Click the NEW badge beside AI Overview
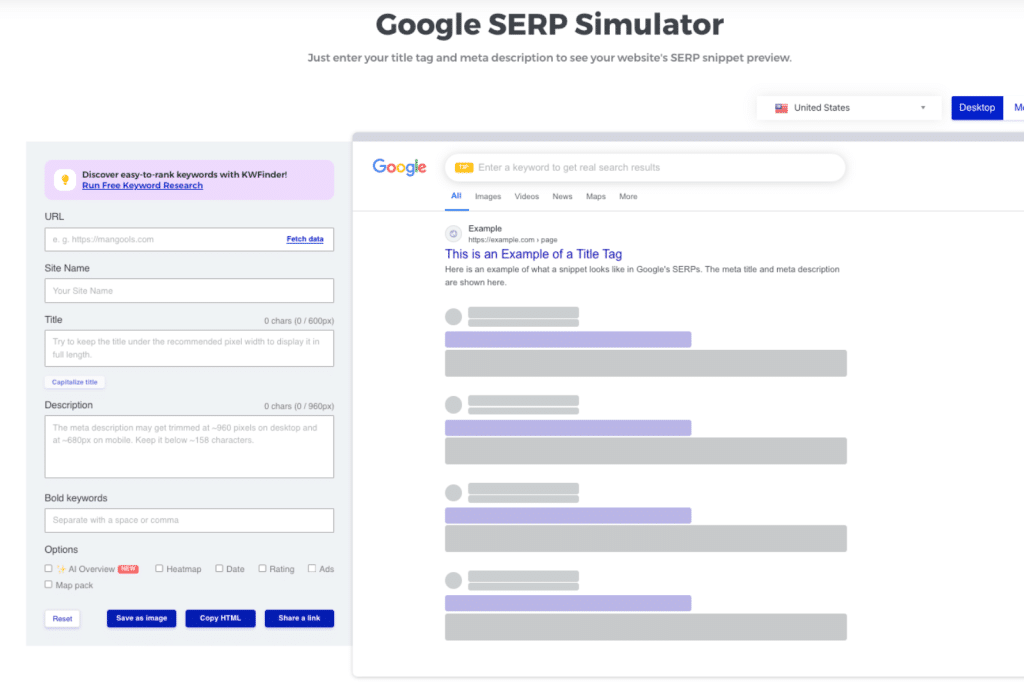 (x=128, y=569)
